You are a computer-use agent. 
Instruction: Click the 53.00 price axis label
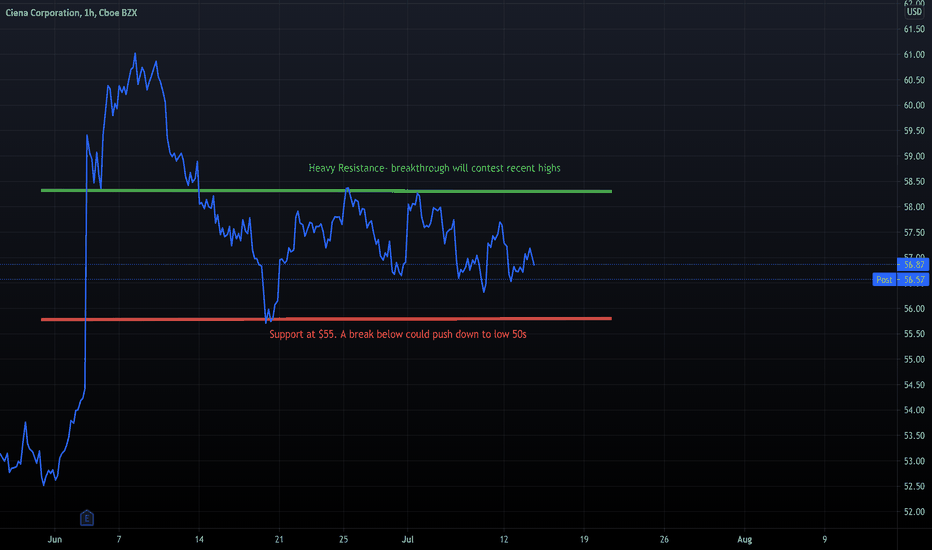click(914, 461)
